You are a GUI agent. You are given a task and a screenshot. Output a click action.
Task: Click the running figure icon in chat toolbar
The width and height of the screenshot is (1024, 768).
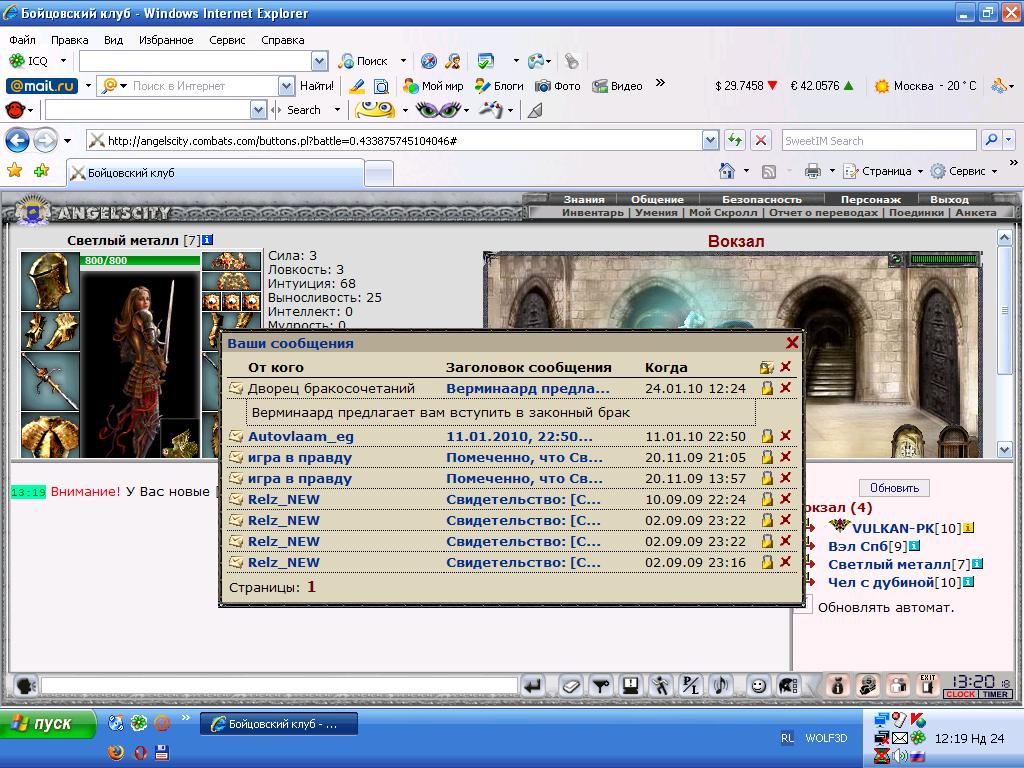pos(660,686)
